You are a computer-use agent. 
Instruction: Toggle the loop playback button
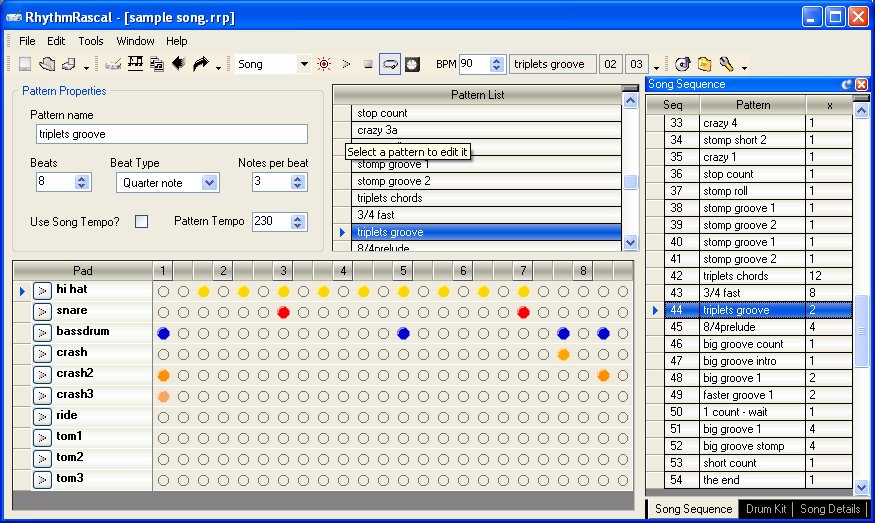pos(389,64)
